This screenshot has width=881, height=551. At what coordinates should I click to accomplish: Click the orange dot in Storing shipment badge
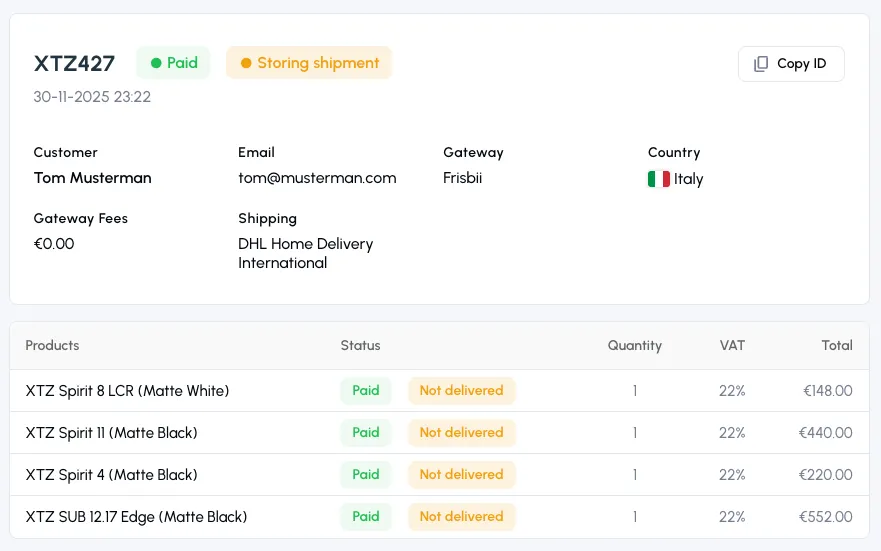[246, 63]
